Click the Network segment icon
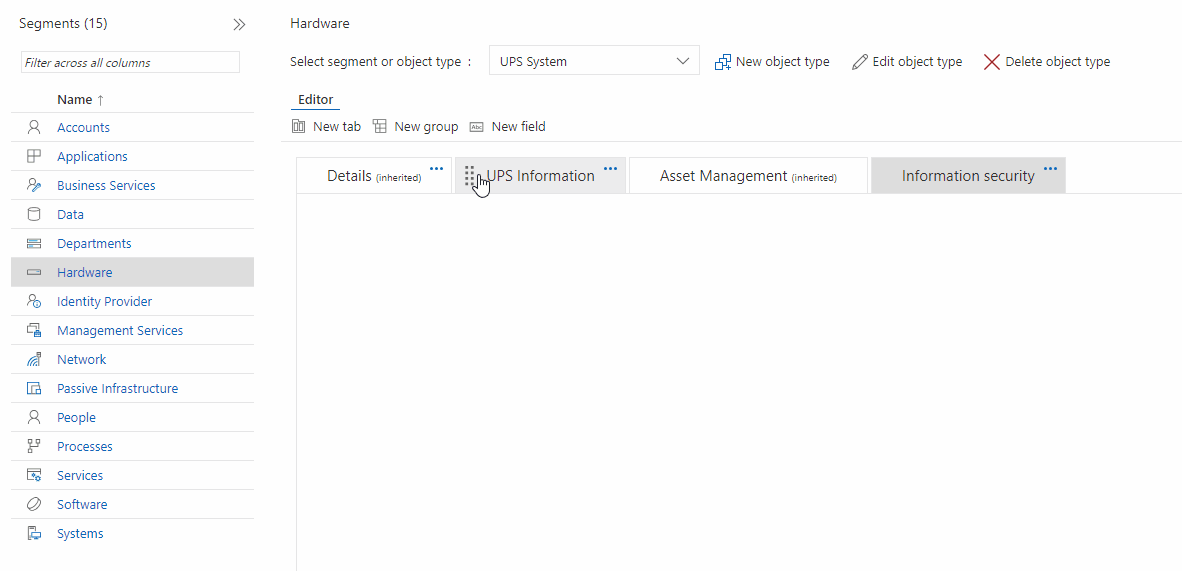 (x=33, y=360)
